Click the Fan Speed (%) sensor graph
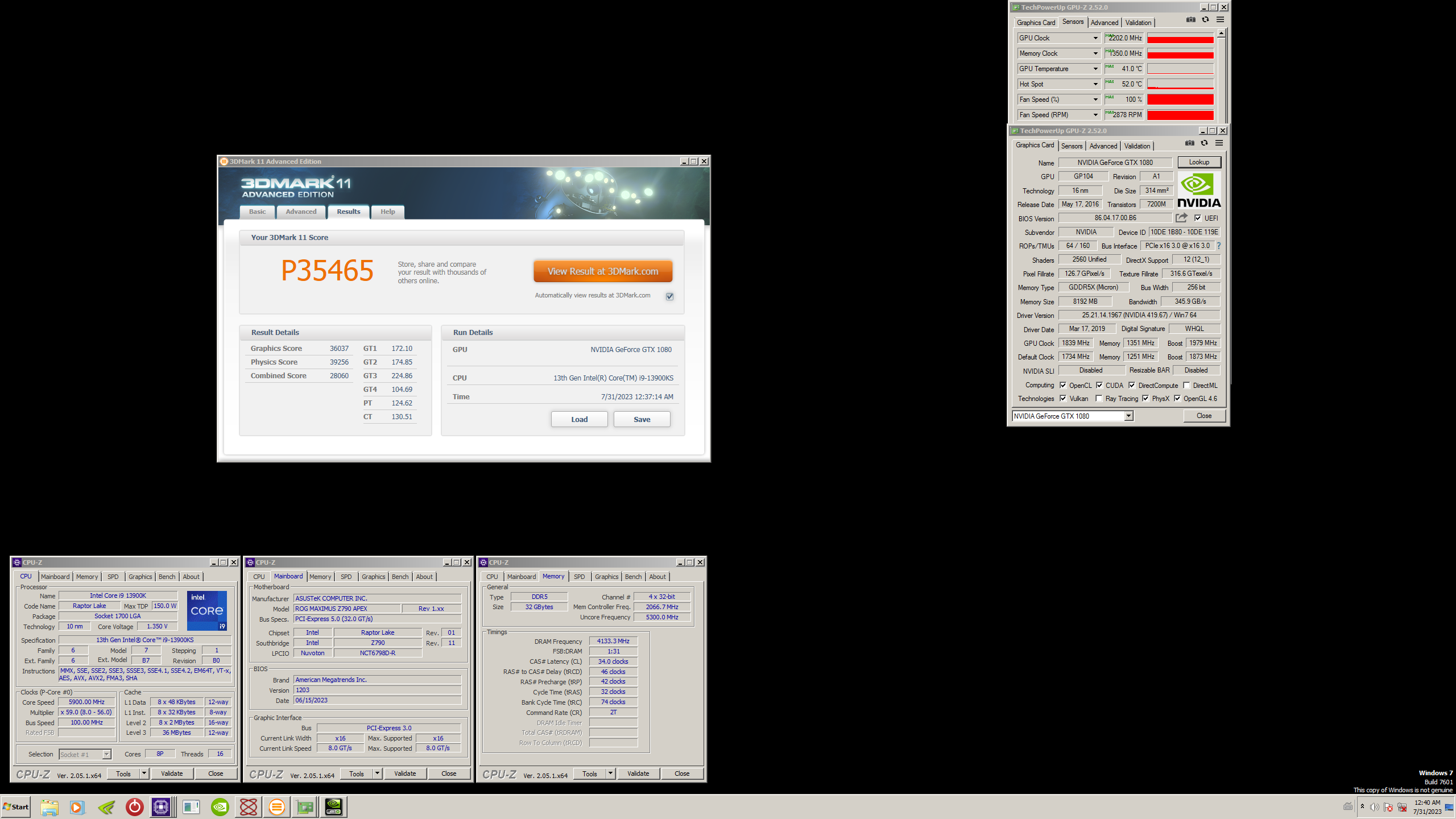Viewport: 1456px width, 819px height. (x=1180, y=100)
